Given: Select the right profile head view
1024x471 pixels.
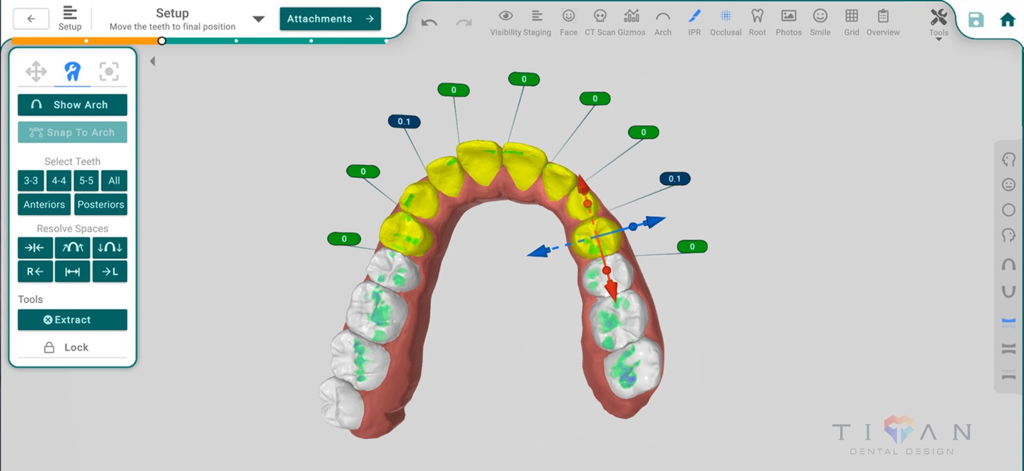Looking at the screenshot, I should tap(1008, 159).
